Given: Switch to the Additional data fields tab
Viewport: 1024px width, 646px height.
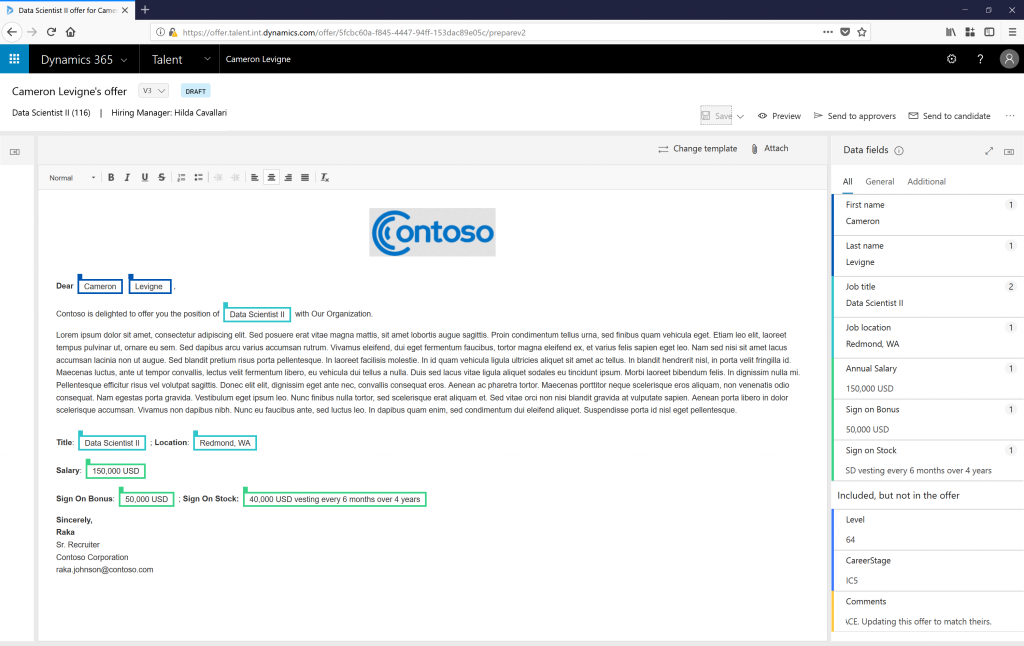Looking at the screenshot, I should click(926, 181).
